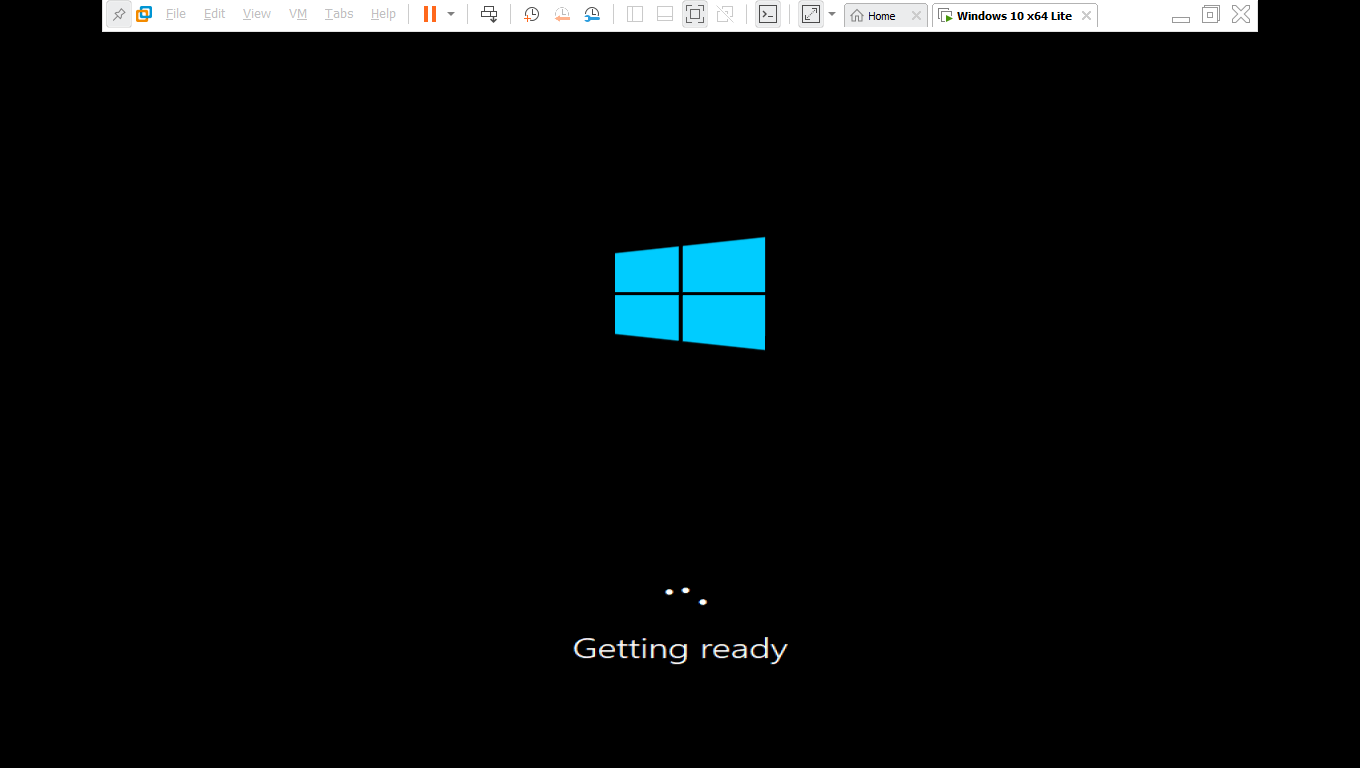Open the Tabs menu
This screenshot has width=1360, height=768.
pyautogui.click(x=339, y=14)
